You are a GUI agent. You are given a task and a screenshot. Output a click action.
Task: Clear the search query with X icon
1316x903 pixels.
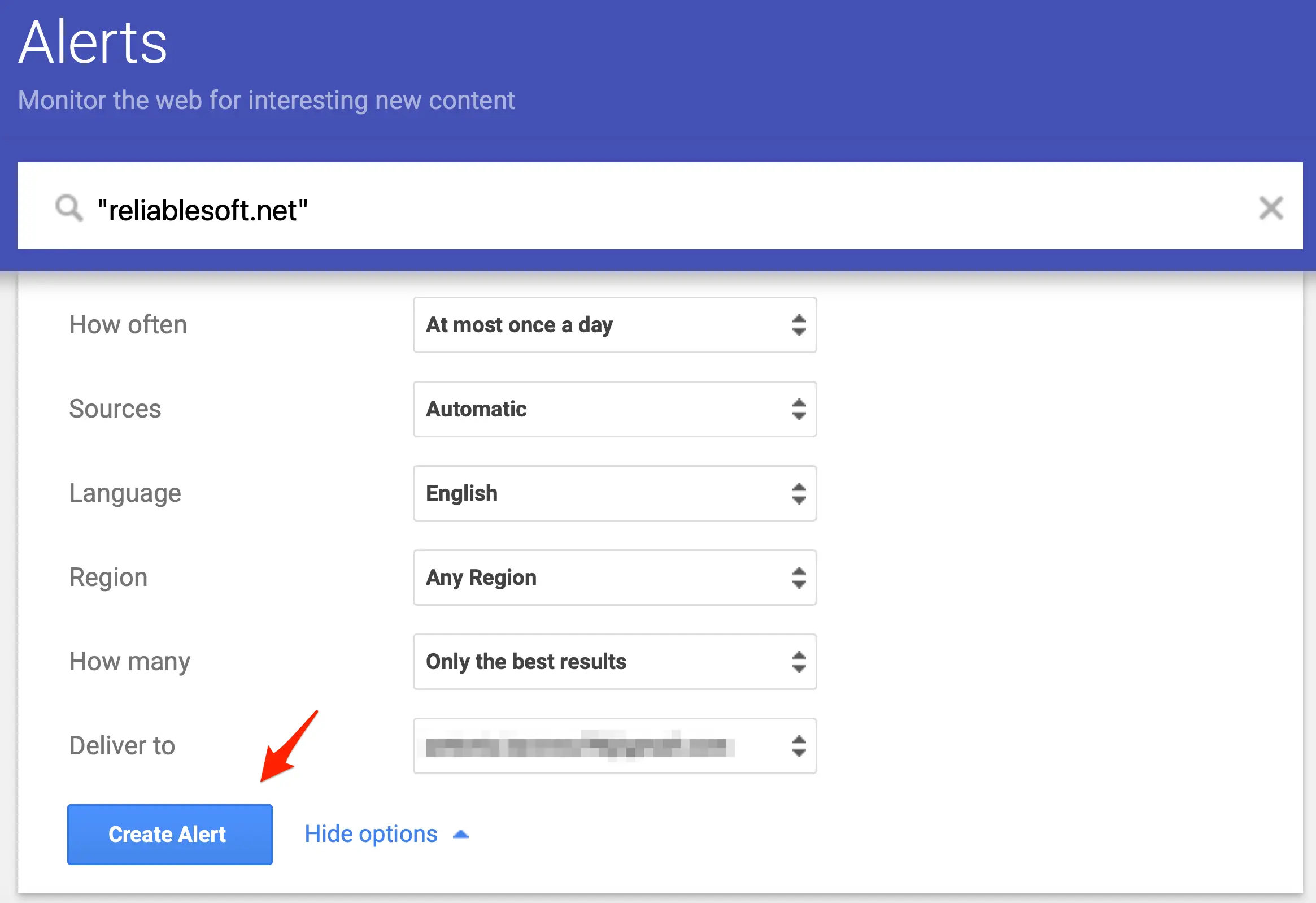point(1271,208)
